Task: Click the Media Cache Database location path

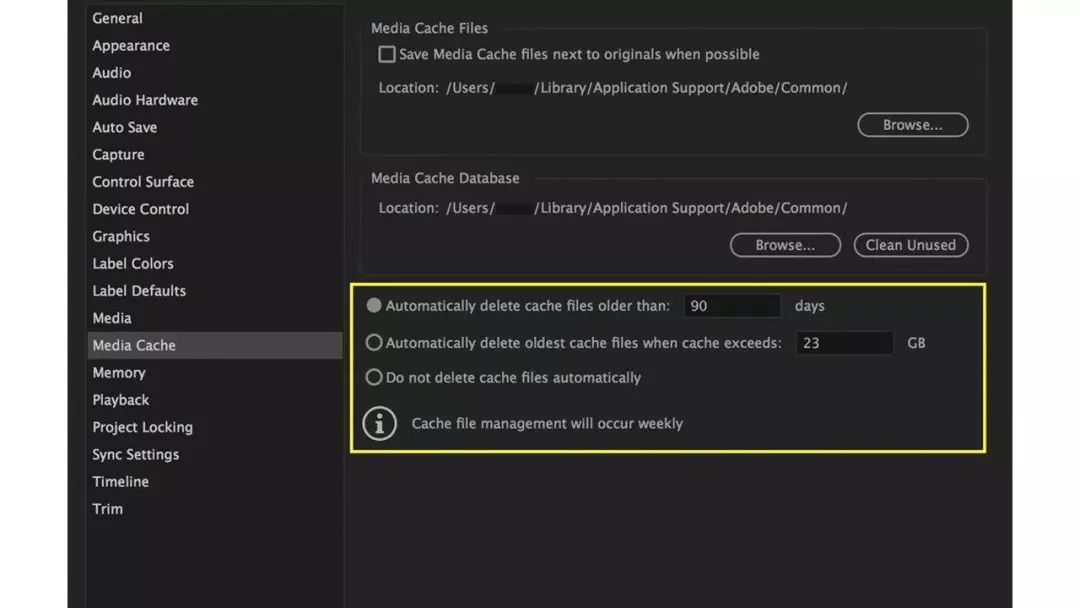Action: tap(647, 208)
